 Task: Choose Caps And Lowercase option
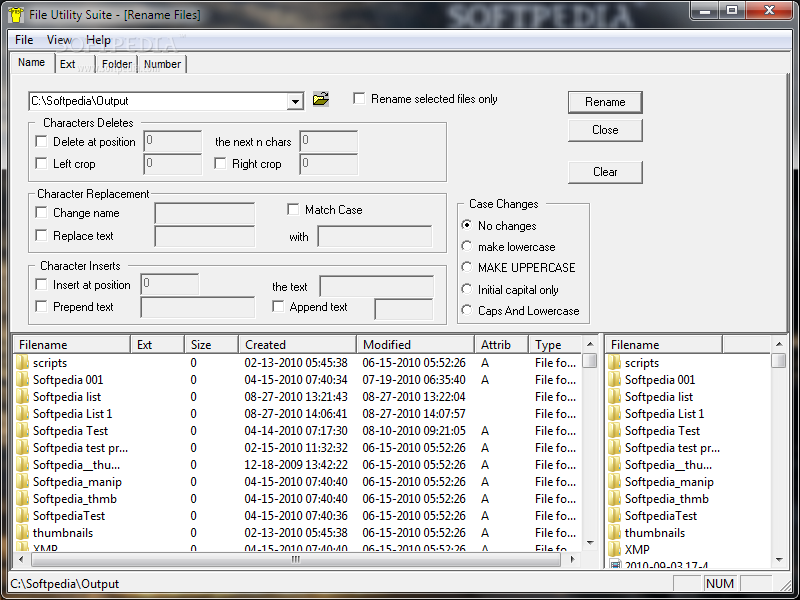pyautogui.click(x=466, y=310)
